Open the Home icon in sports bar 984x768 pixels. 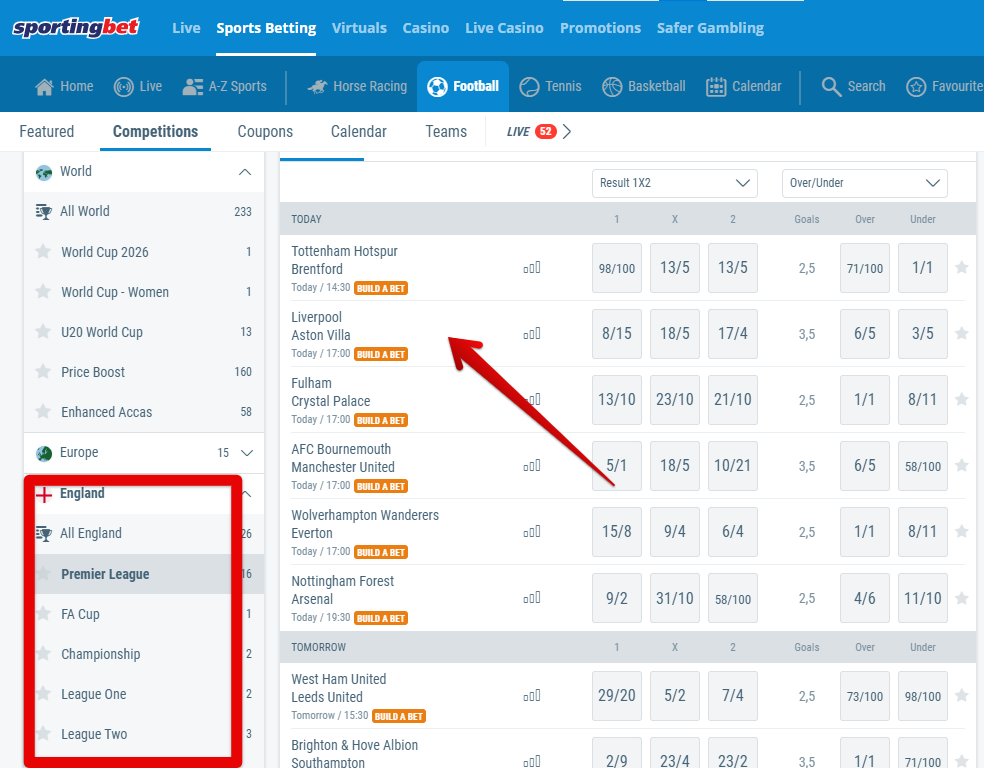44,87
